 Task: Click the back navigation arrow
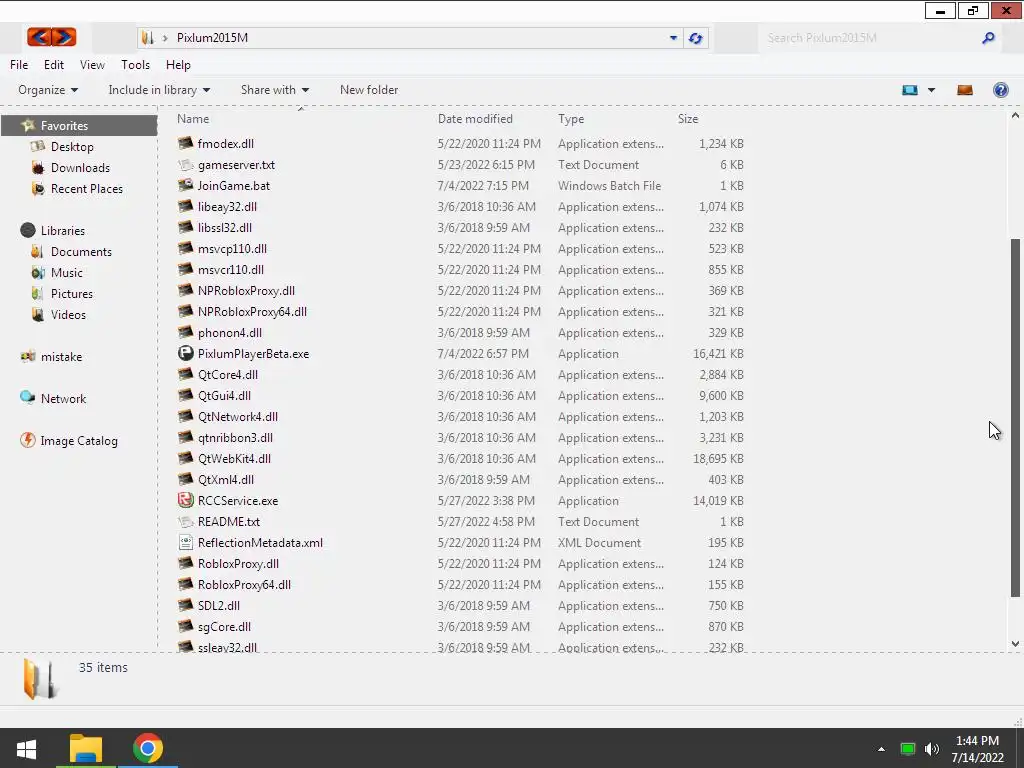39,37
